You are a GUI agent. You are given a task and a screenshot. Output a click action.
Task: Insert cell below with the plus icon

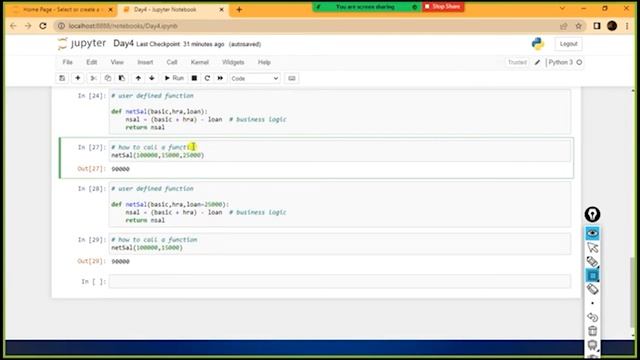[x=78, y=78]
